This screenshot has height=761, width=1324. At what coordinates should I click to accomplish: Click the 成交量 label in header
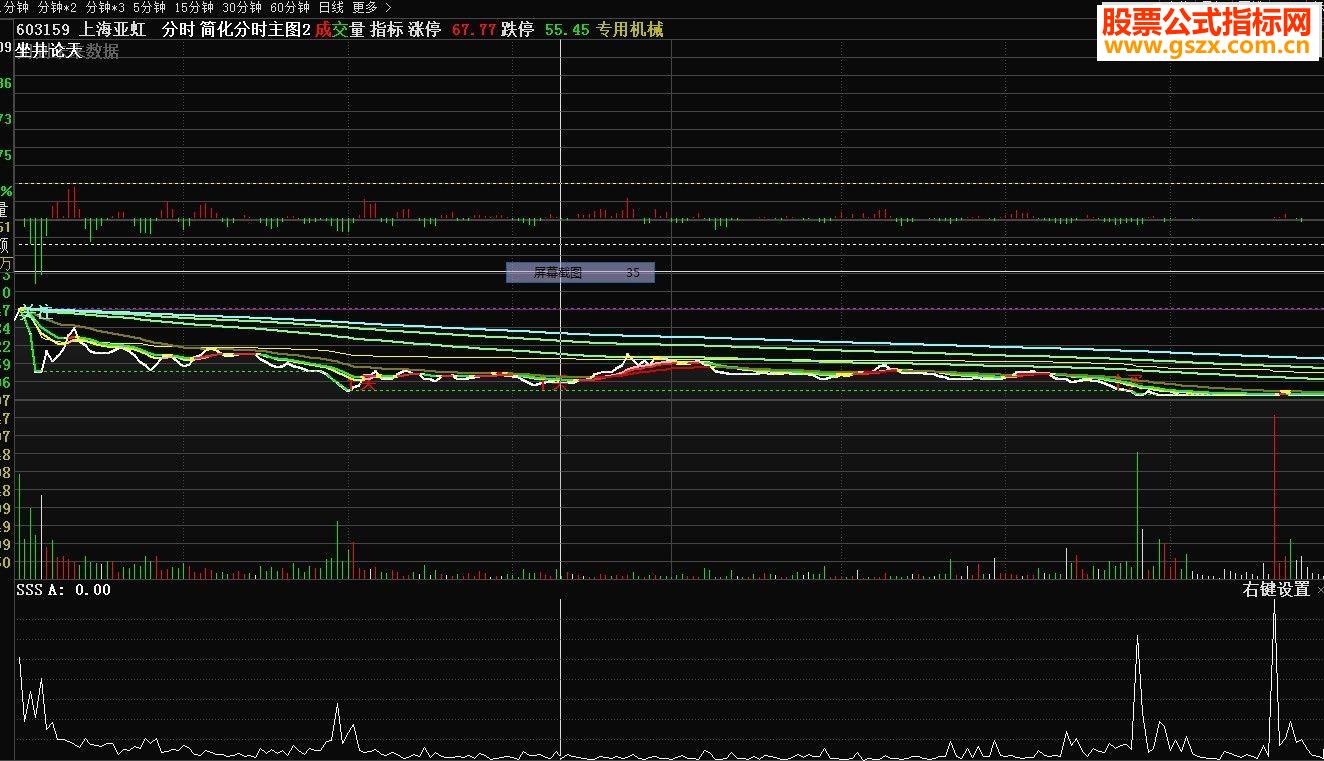pos(340,30)
